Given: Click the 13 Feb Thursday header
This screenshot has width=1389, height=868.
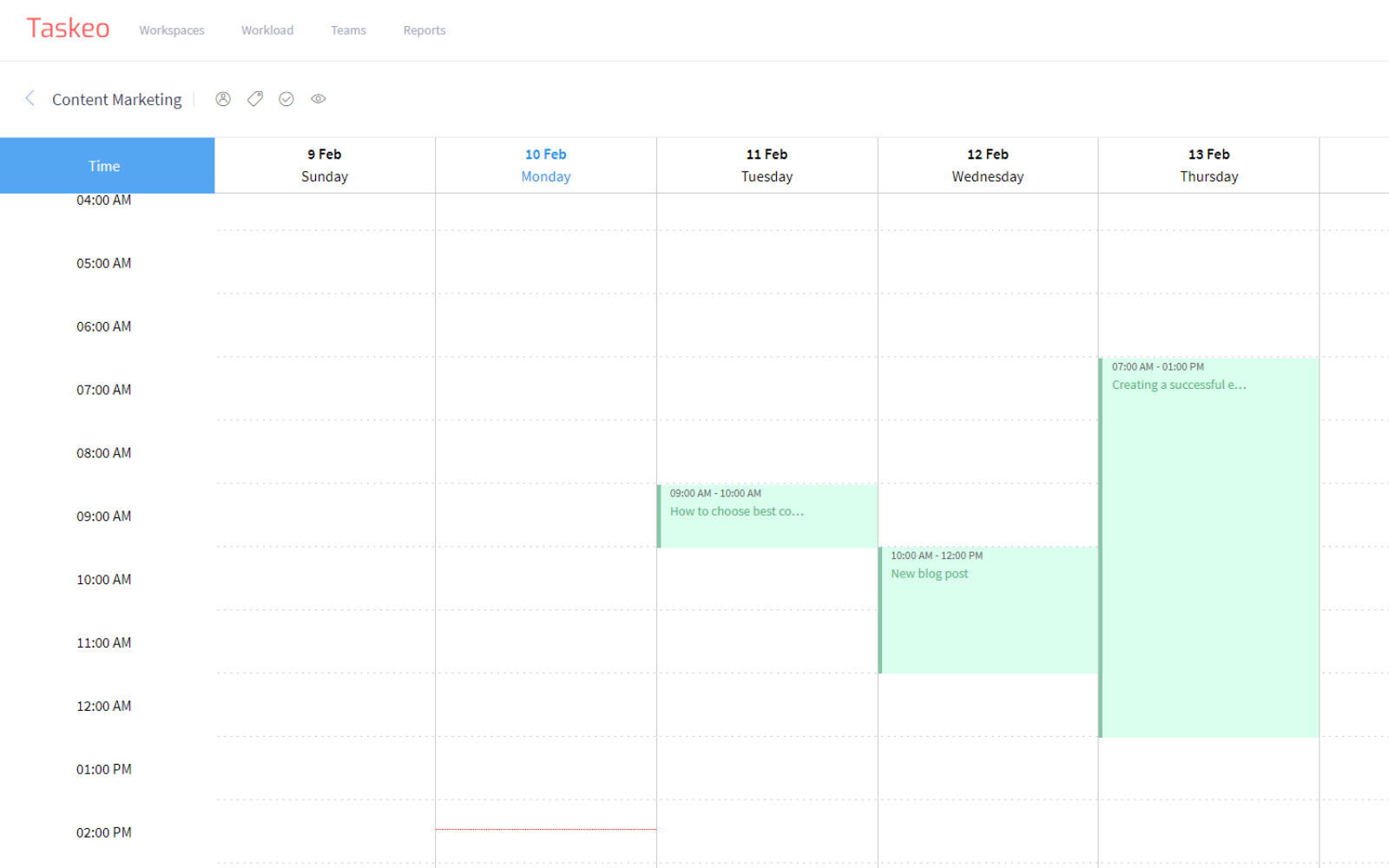Looking at the screenshot, I should 1208,165.
